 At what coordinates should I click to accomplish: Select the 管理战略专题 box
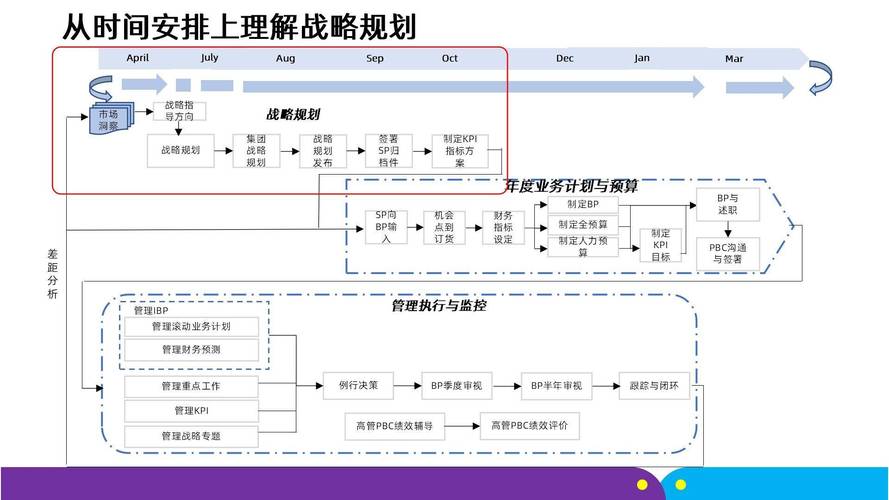click(191, 437)
